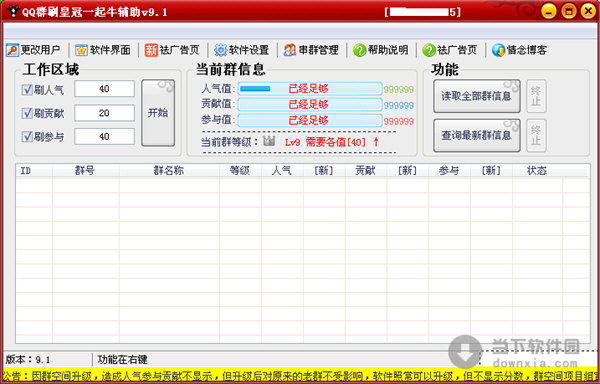600x384 pixels.
Task: Sort by the 贡献 column header
Action: point(366,171)
